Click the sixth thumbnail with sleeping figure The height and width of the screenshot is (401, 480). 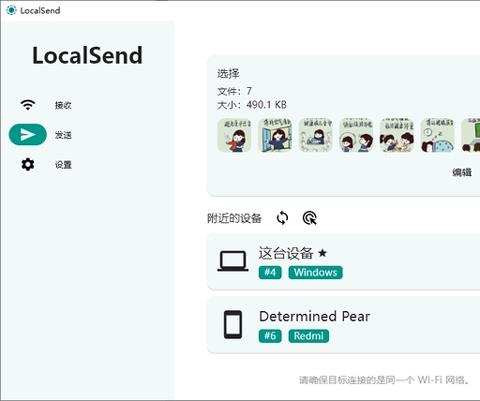coord(438,135)
